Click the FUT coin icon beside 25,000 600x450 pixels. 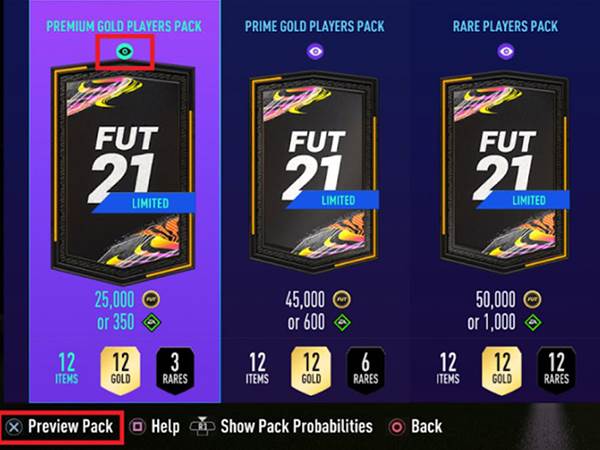pos(151,300)
